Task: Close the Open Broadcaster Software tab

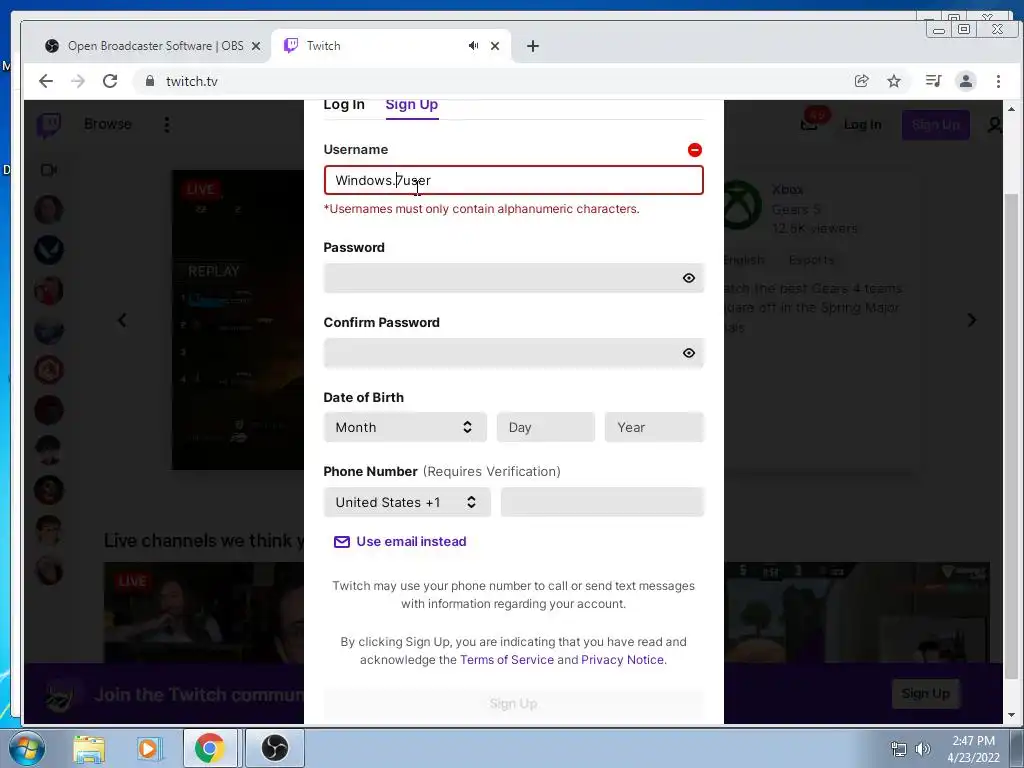Action: pos(256,46)
